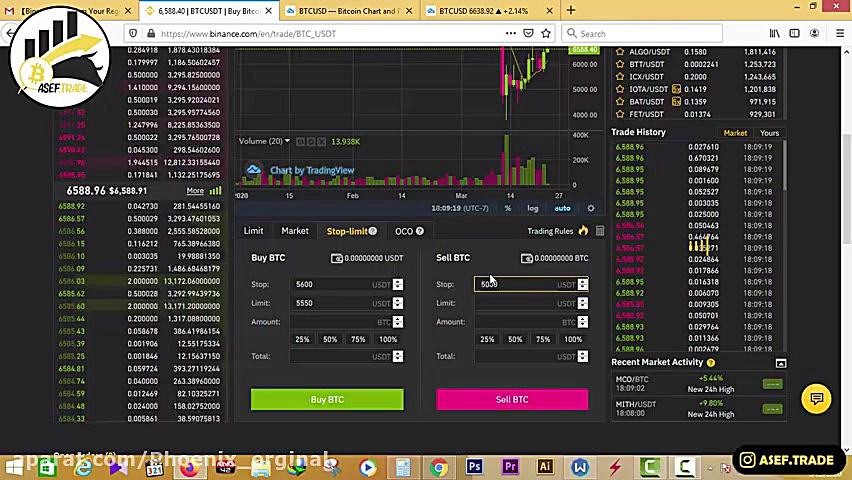Viewport: 852px width, 480px height.
Task: Set buy amount to 100%
Action: point(388,339)
